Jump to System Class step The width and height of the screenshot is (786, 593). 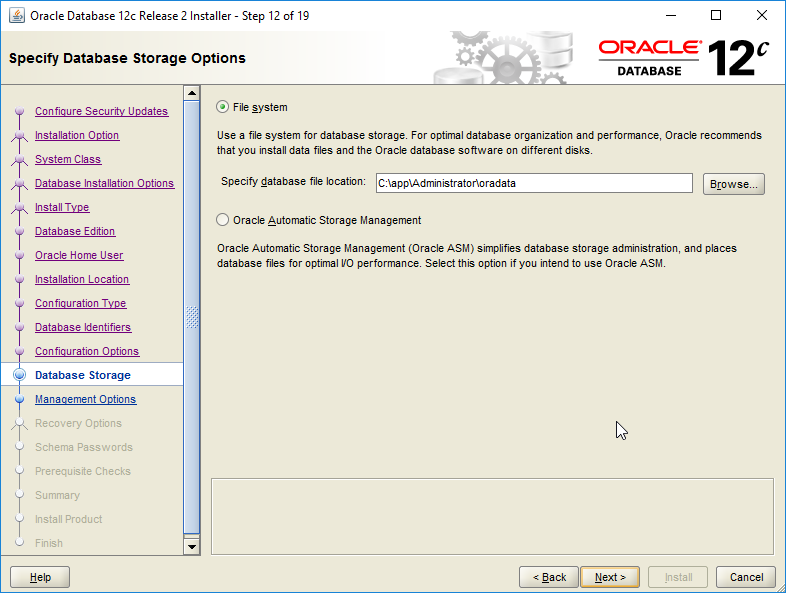coord(68,159)
